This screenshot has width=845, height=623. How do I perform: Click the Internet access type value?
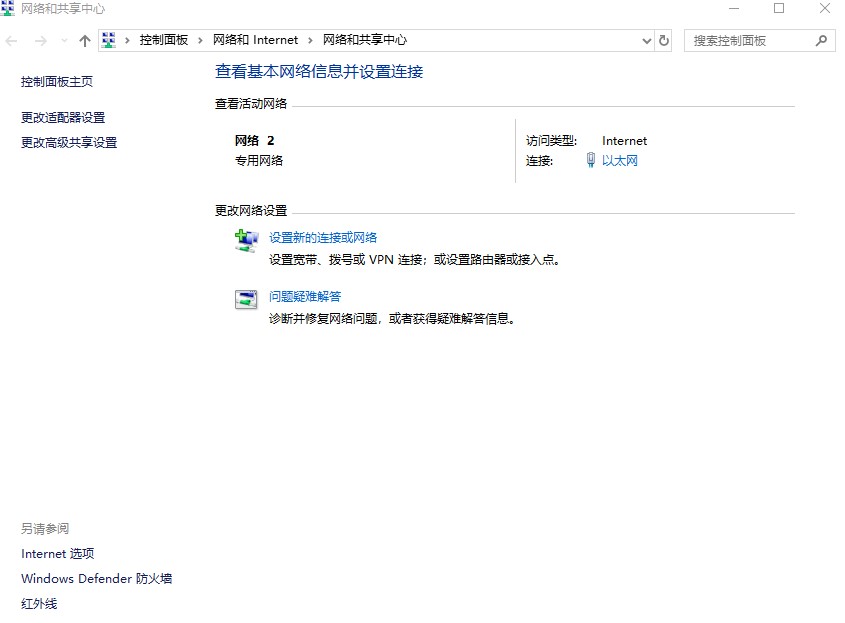624,141
